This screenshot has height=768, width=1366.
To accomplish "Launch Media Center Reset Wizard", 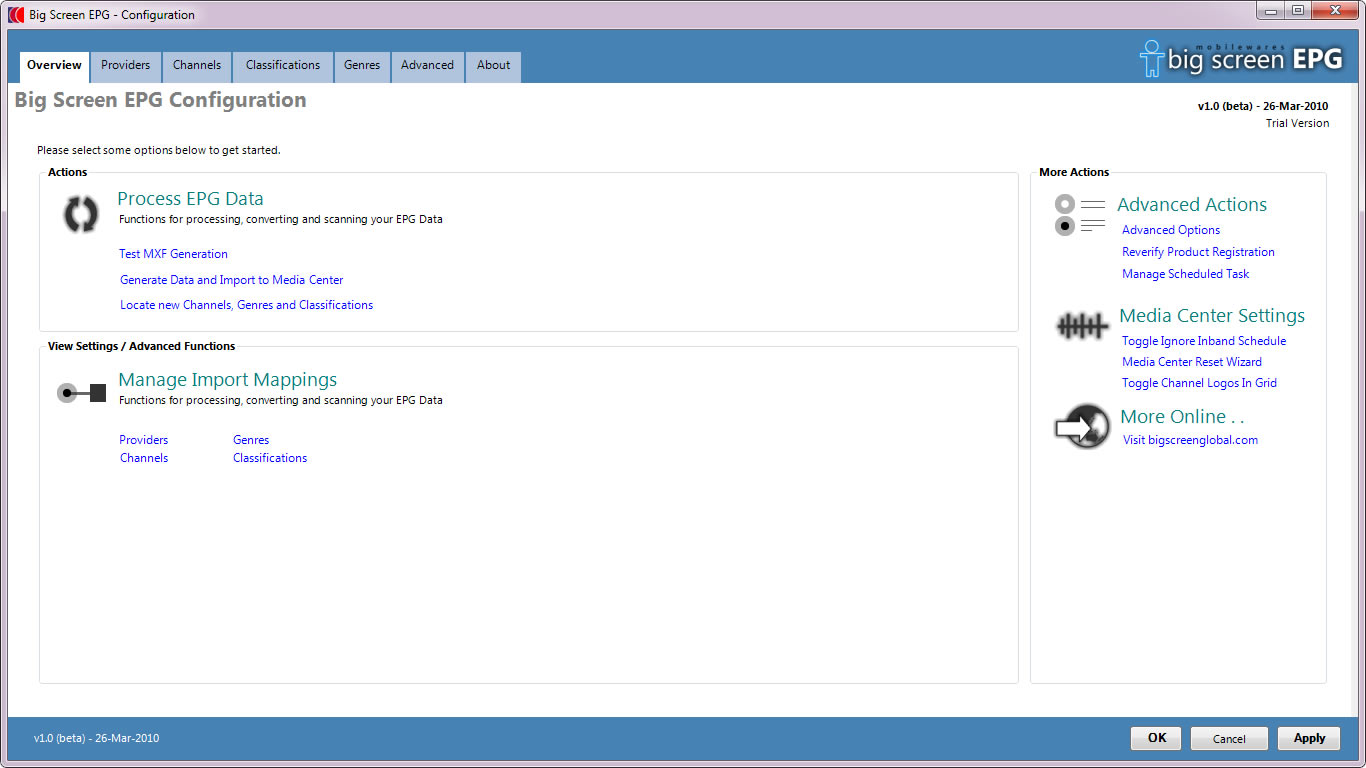I will 1192,362.
